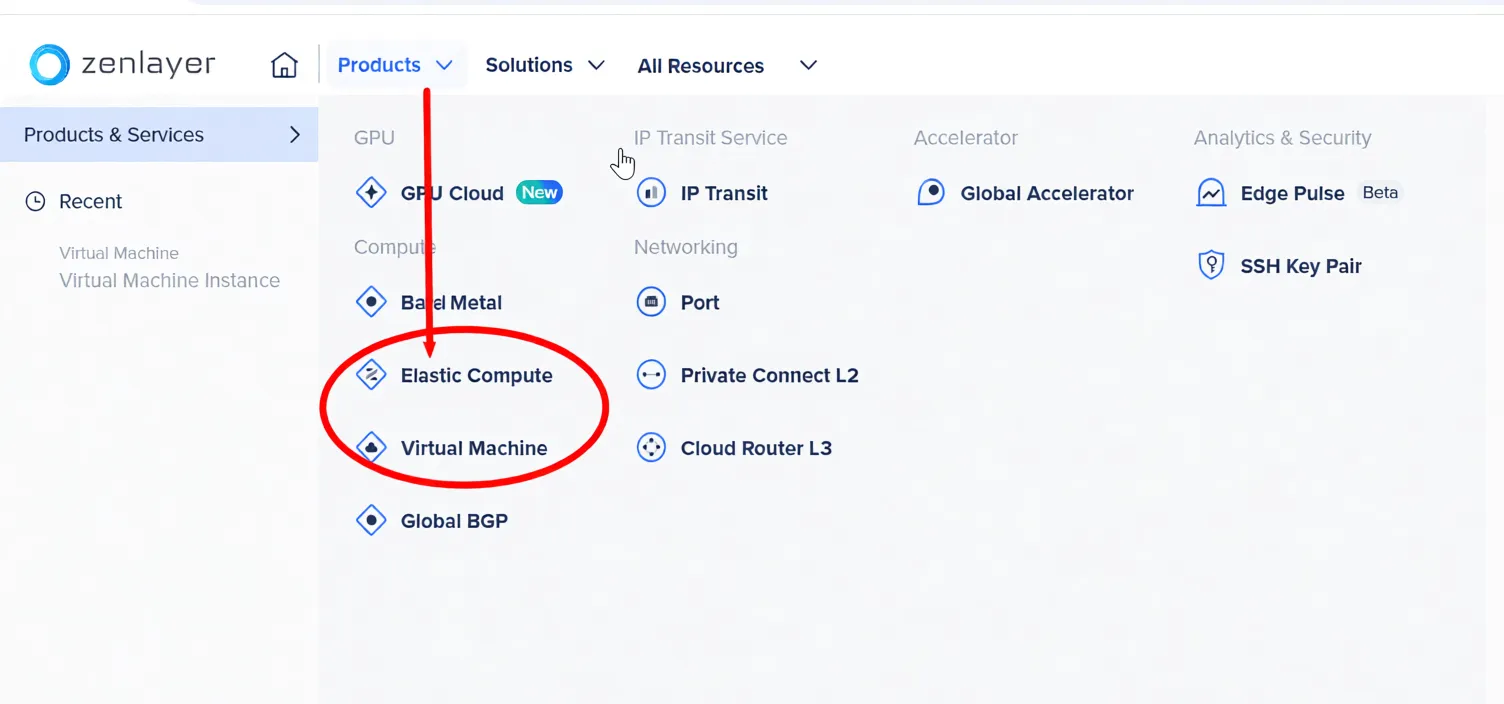Open IP Transit product
Viewport: 1504px width, 704px height.
tap(724, 193)
